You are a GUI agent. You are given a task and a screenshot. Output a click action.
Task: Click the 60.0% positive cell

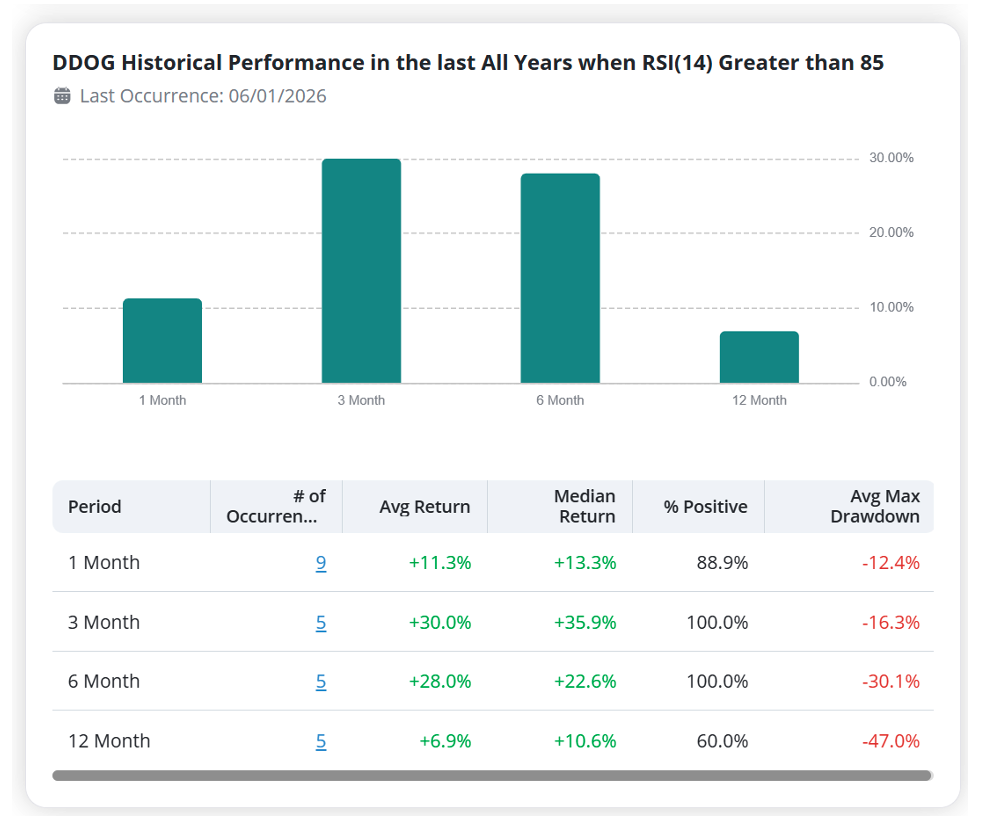click(x=722, y=741)
